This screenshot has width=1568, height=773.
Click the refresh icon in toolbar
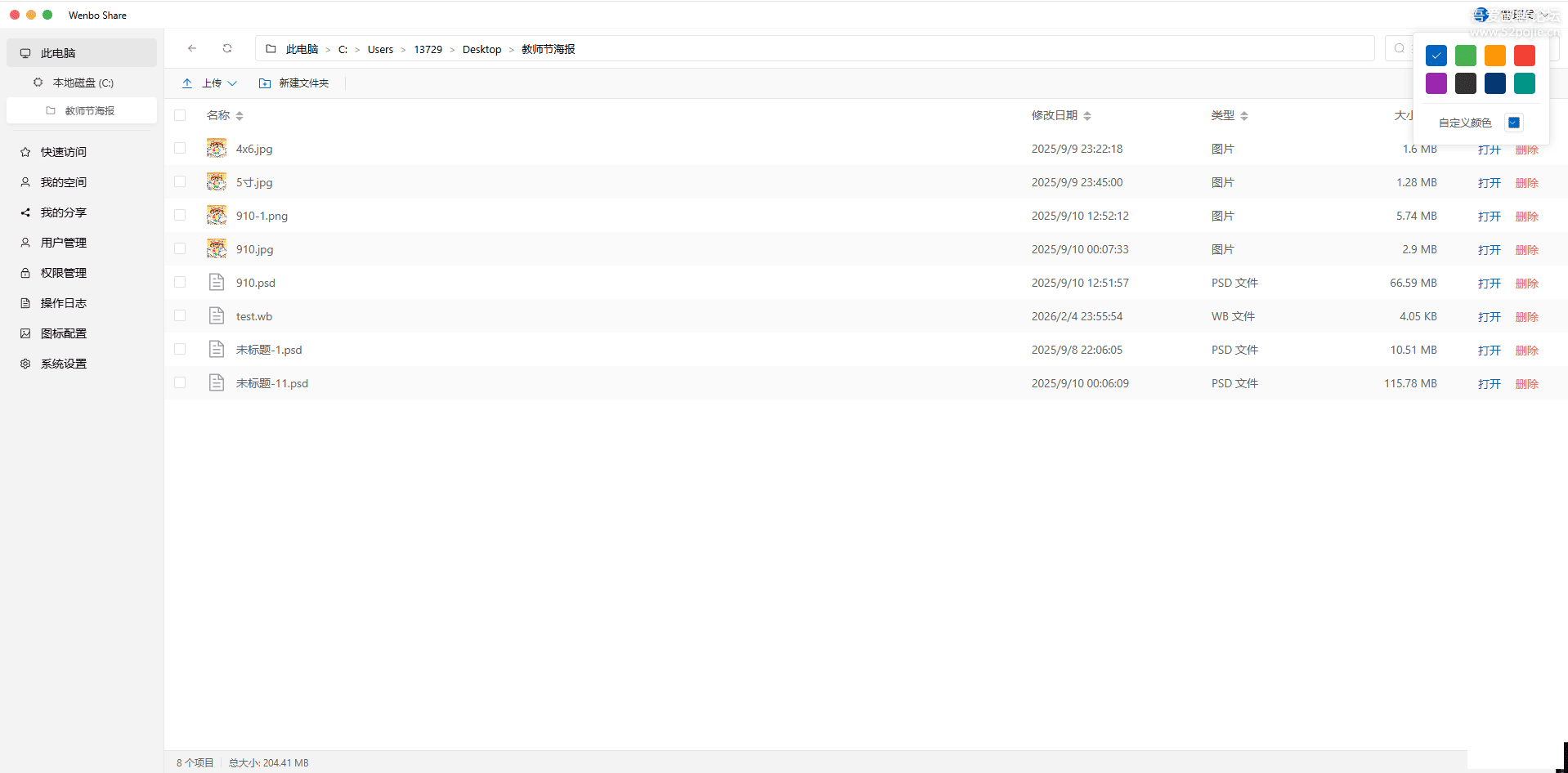[227, 48]
